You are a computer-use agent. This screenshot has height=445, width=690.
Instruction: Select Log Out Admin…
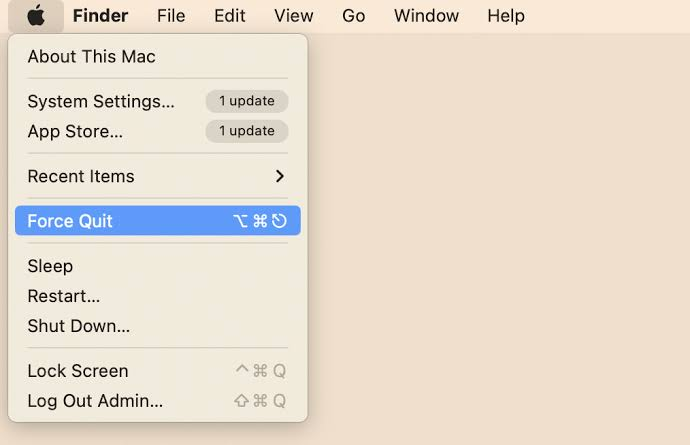point(158,401)
